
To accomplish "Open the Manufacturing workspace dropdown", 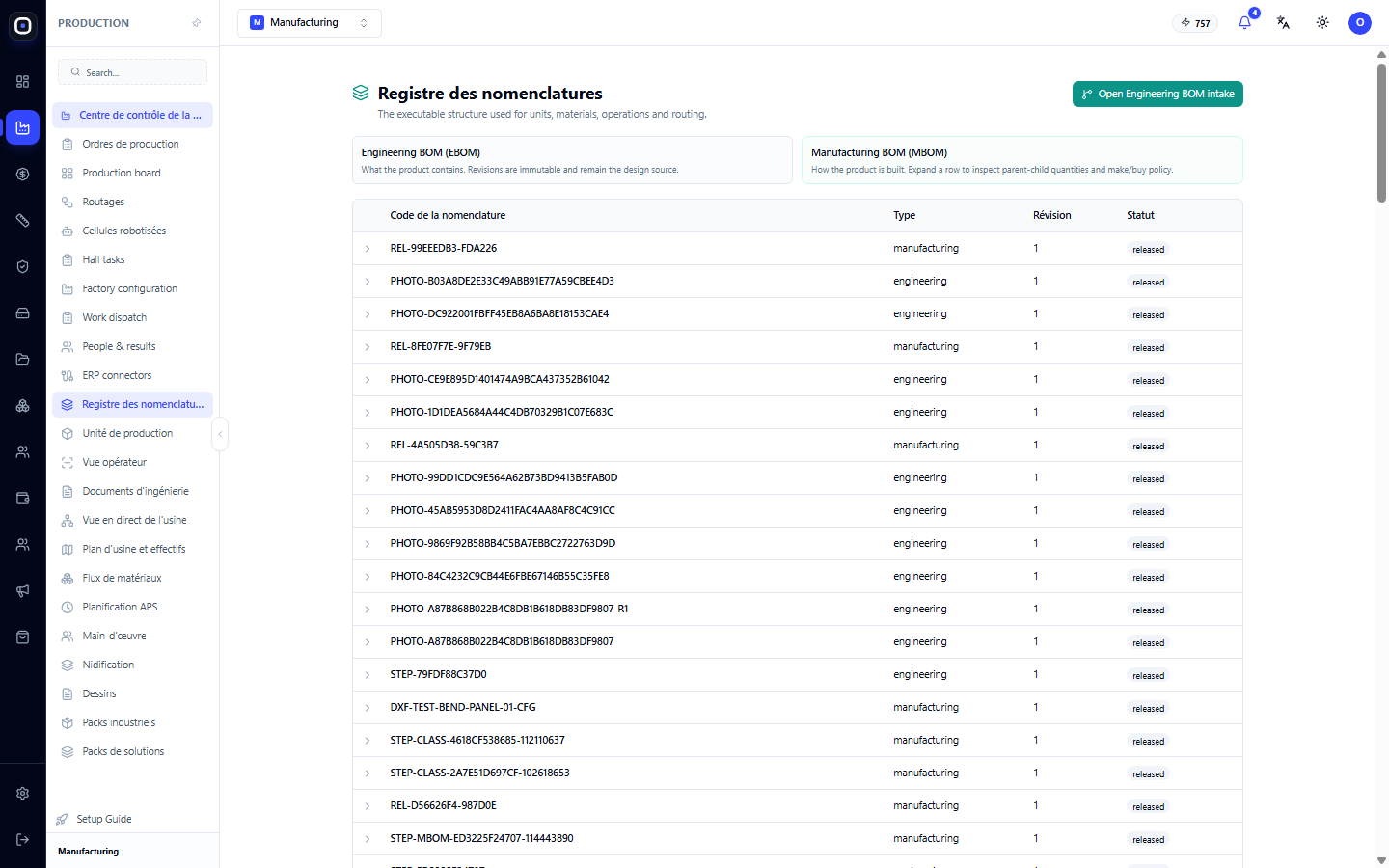I will [x=309, y=22].
